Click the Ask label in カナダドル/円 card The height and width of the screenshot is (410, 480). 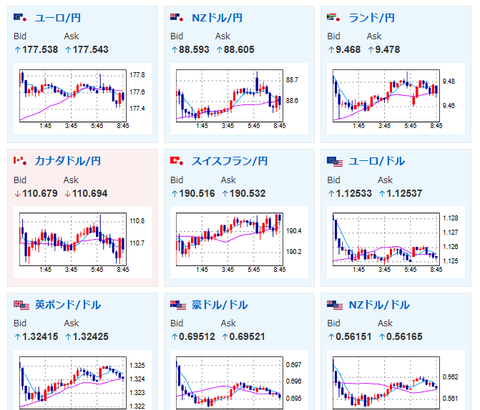71,180
